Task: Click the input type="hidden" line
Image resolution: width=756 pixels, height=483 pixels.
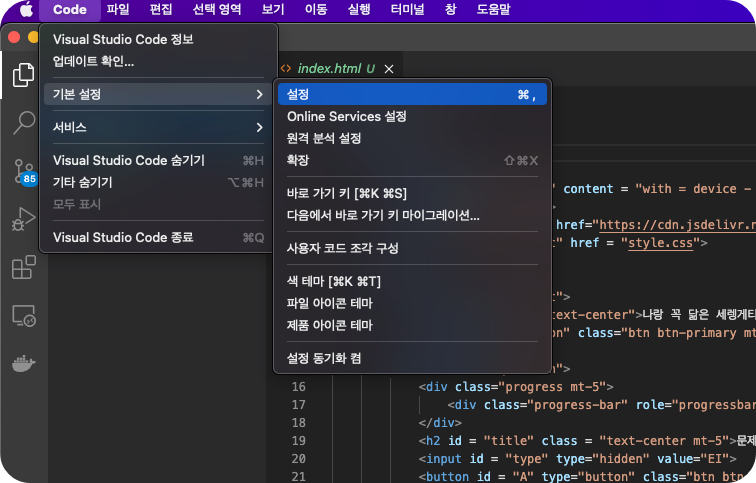Action: [577, 458]
